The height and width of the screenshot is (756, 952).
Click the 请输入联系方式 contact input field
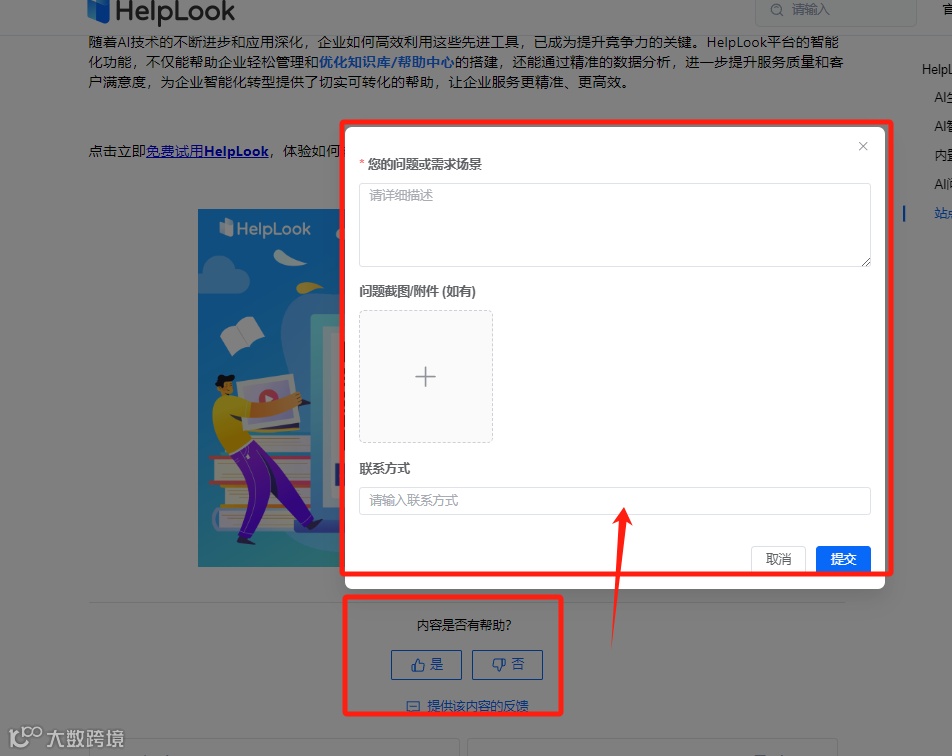click(x=614, y=501)
